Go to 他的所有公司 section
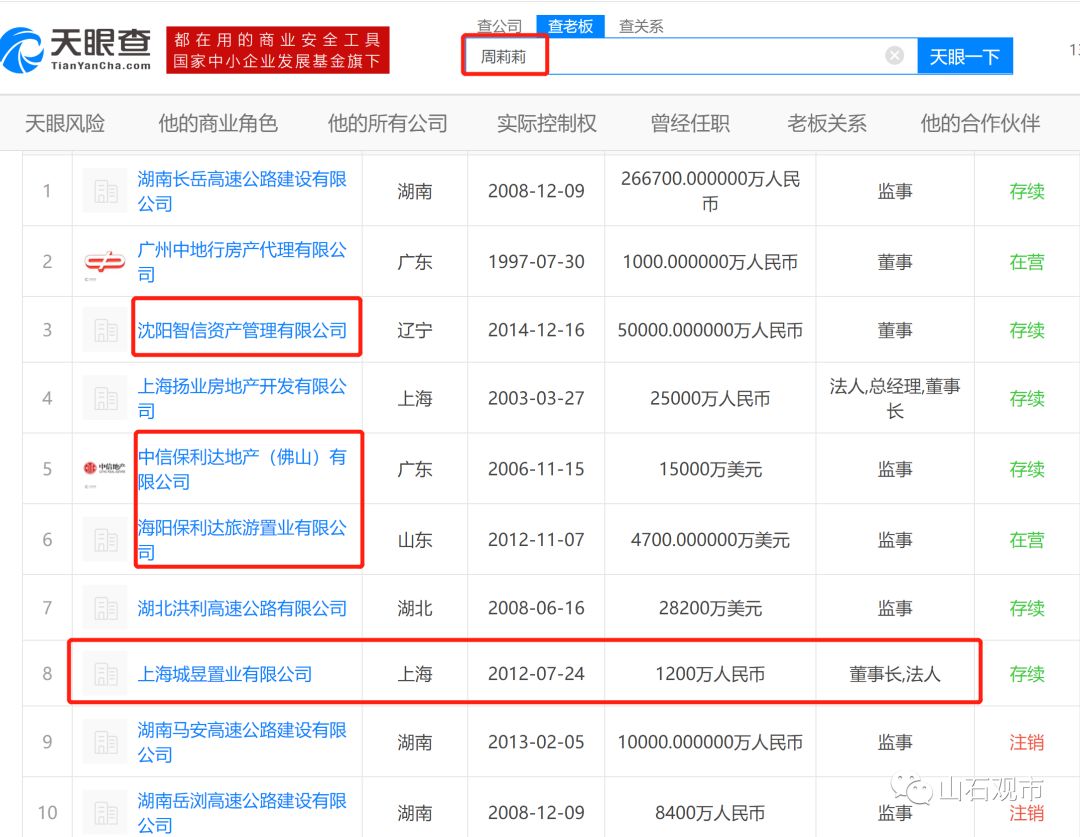Viewport: 1080px width, 837px height. [x=387, y=123]
